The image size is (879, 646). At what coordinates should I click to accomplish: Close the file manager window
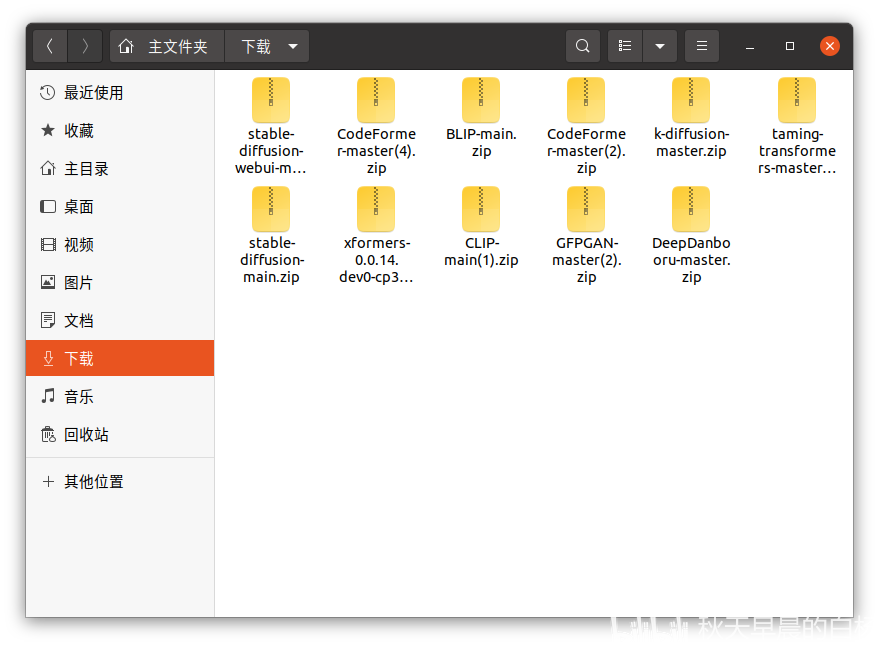[830, 46]
